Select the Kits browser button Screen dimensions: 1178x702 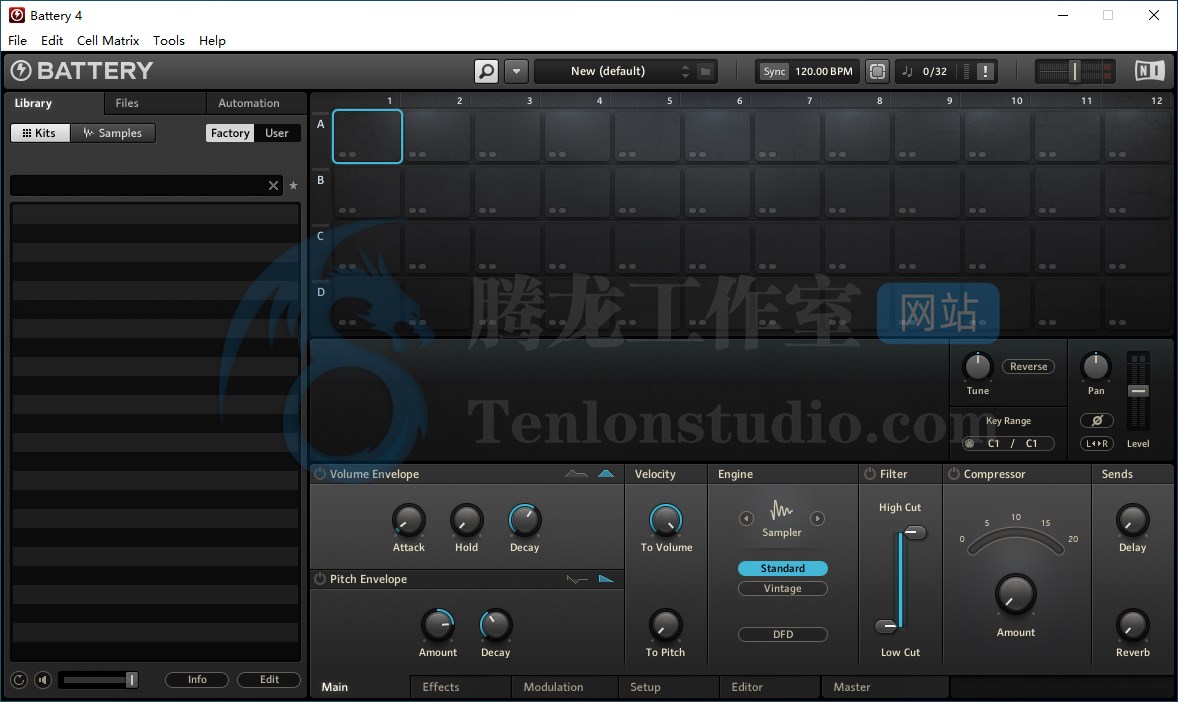click(x=40, y=133)
